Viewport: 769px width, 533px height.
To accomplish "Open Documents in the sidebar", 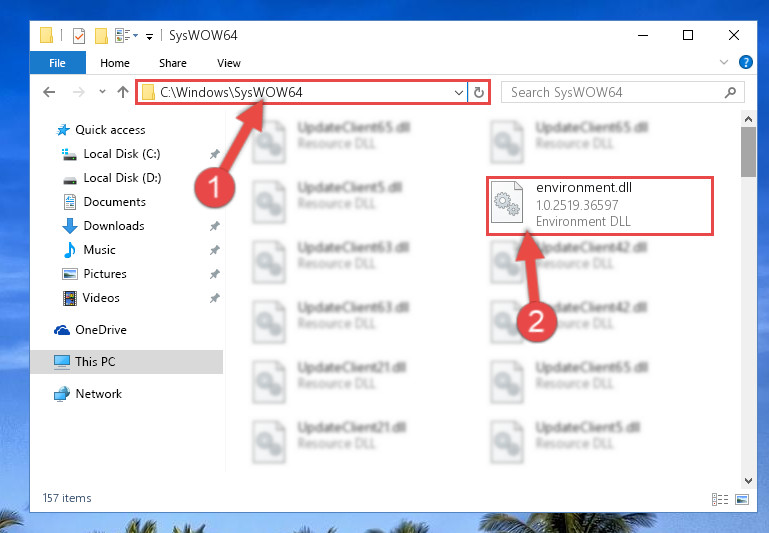I will pyautogui.click(x=114, y=202).
